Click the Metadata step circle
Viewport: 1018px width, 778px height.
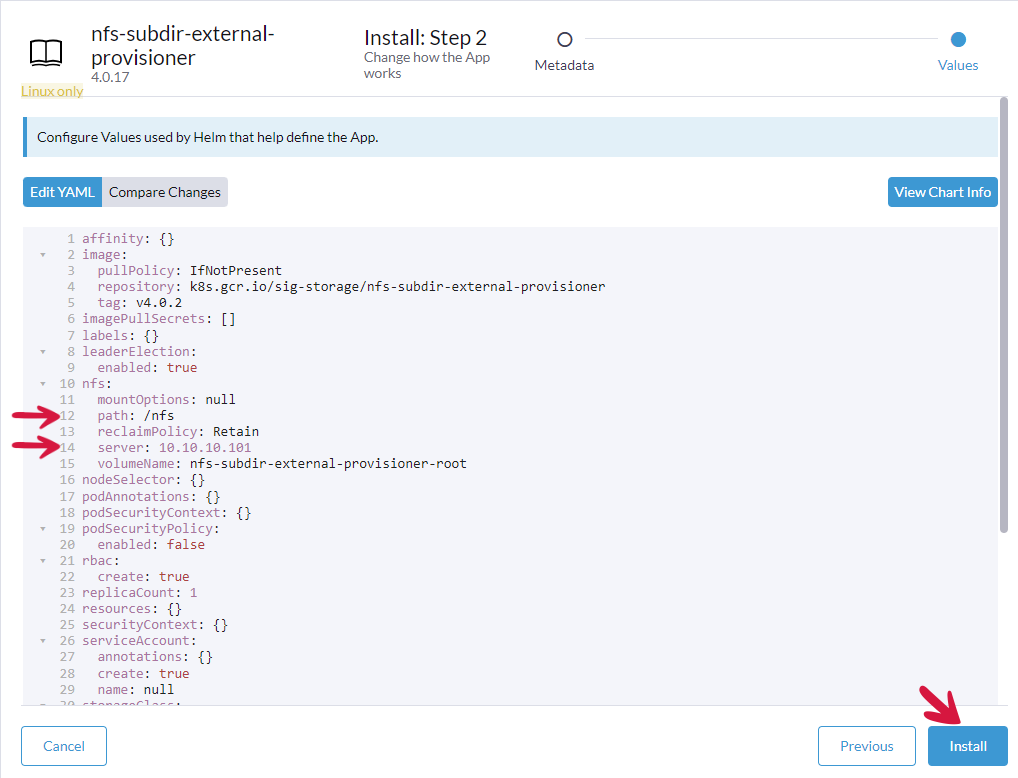564,40
